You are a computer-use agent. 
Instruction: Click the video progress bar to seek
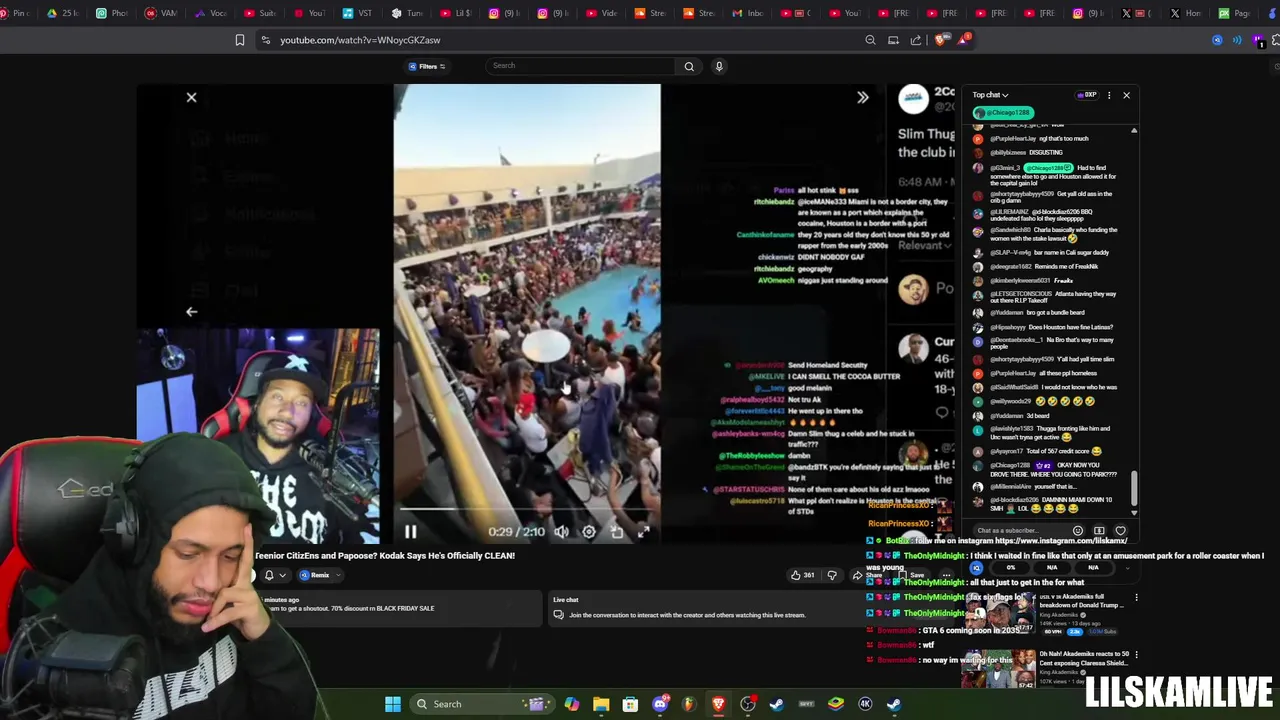(x=526, y=509)
